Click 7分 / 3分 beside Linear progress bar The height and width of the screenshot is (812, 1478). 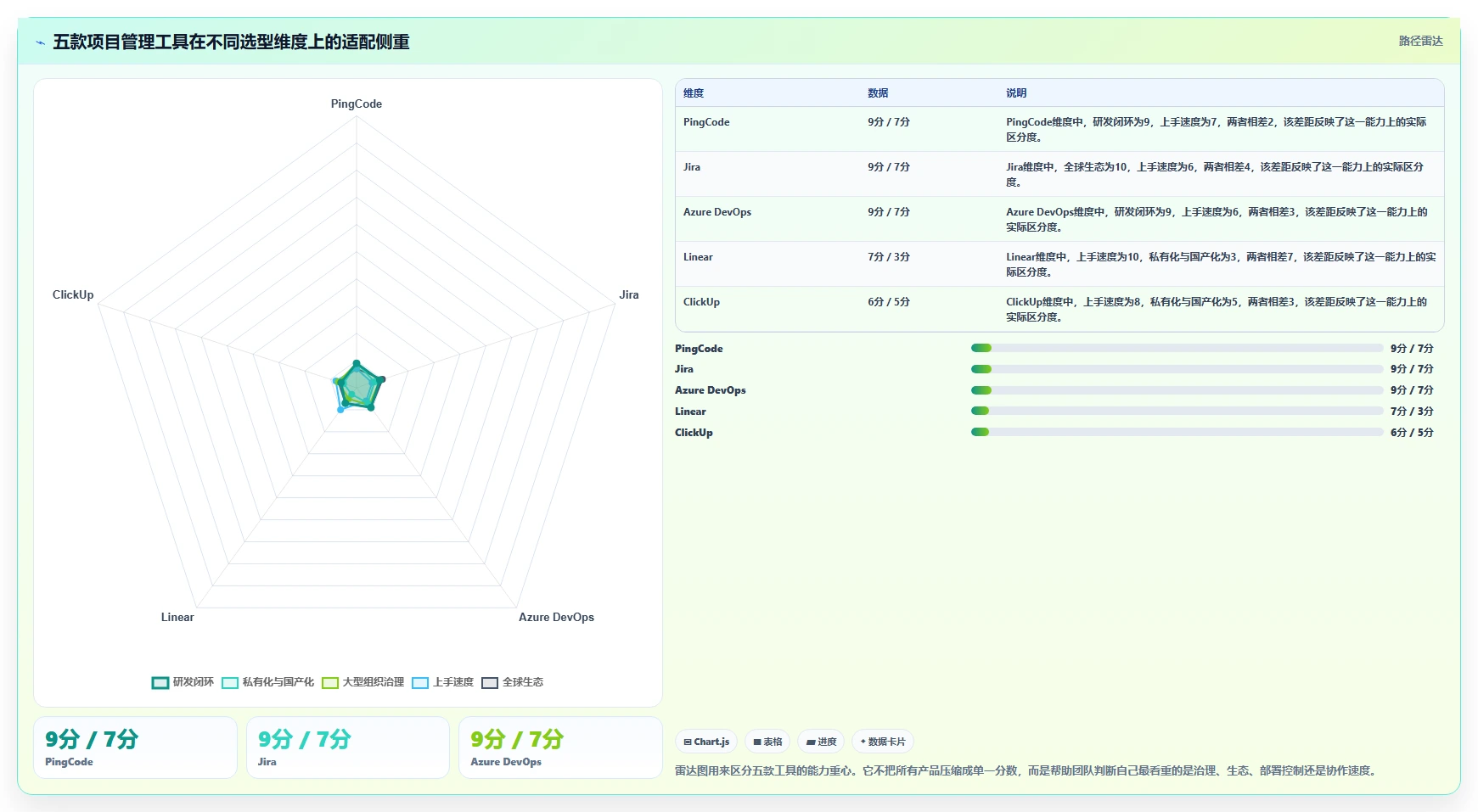coord(1412,412)
